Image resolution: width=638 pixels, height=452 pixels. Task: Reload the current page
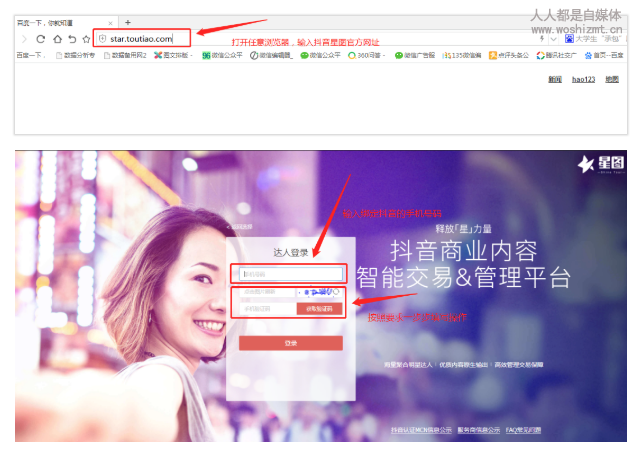pyautogui.click(x=40, y=39)
